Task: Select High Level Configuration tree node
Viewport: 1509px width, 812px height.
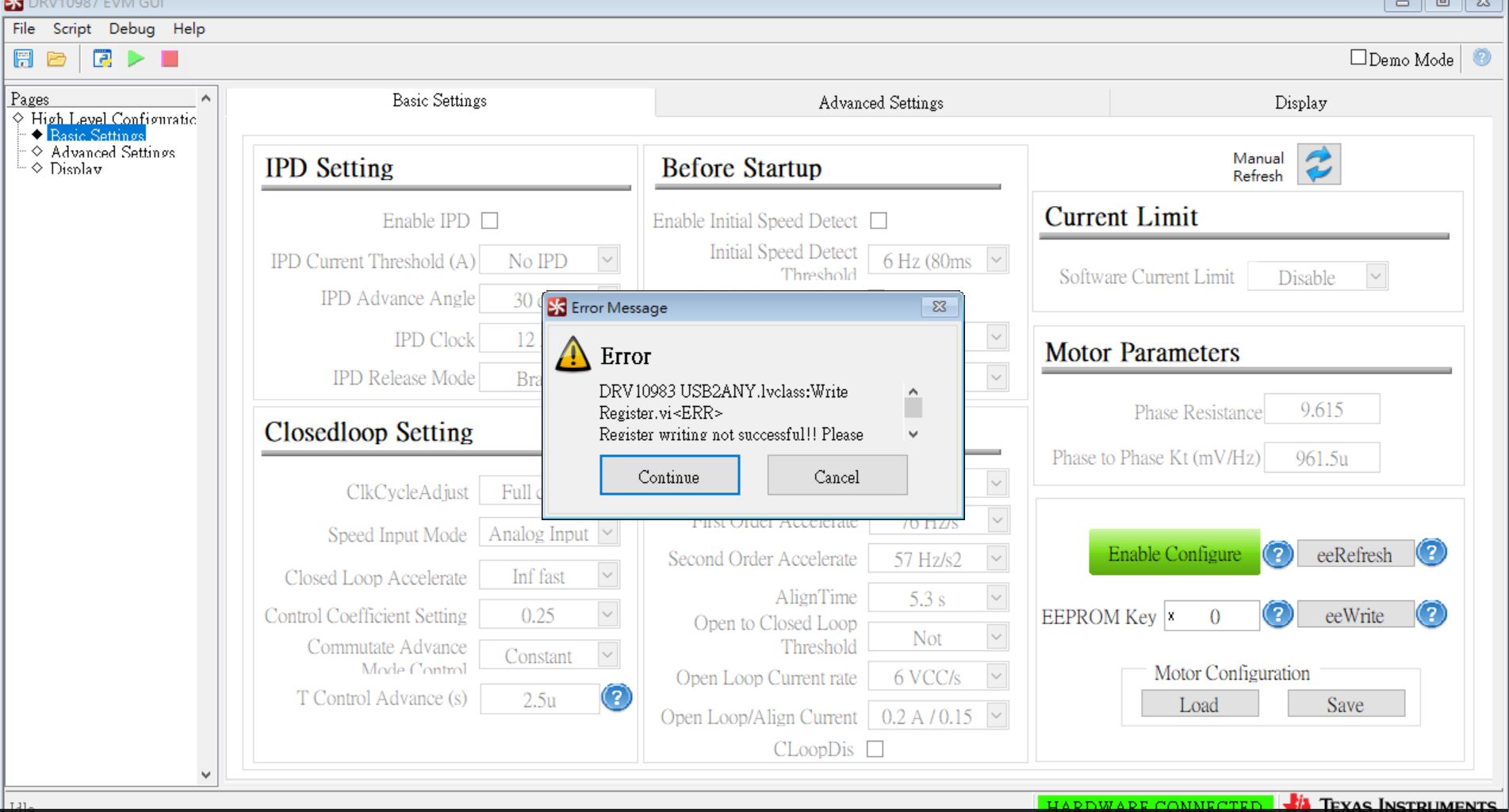Action: click(x=113, y=118)
